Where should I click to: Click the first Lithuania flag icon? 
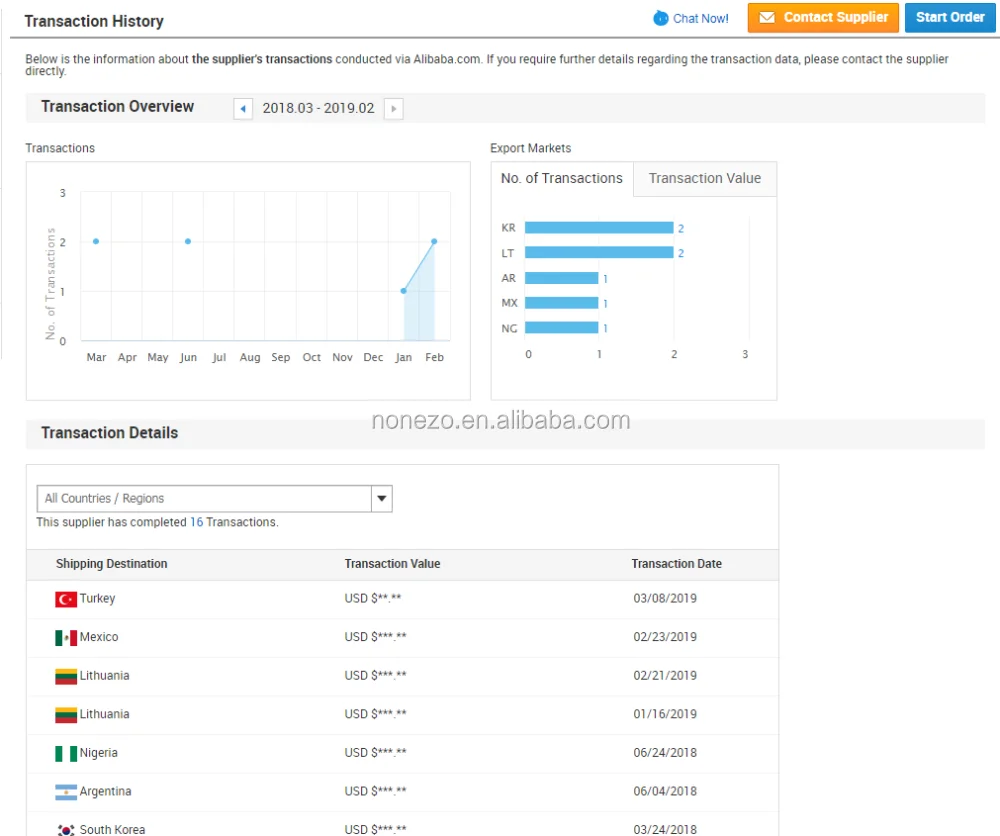(66, 677)
